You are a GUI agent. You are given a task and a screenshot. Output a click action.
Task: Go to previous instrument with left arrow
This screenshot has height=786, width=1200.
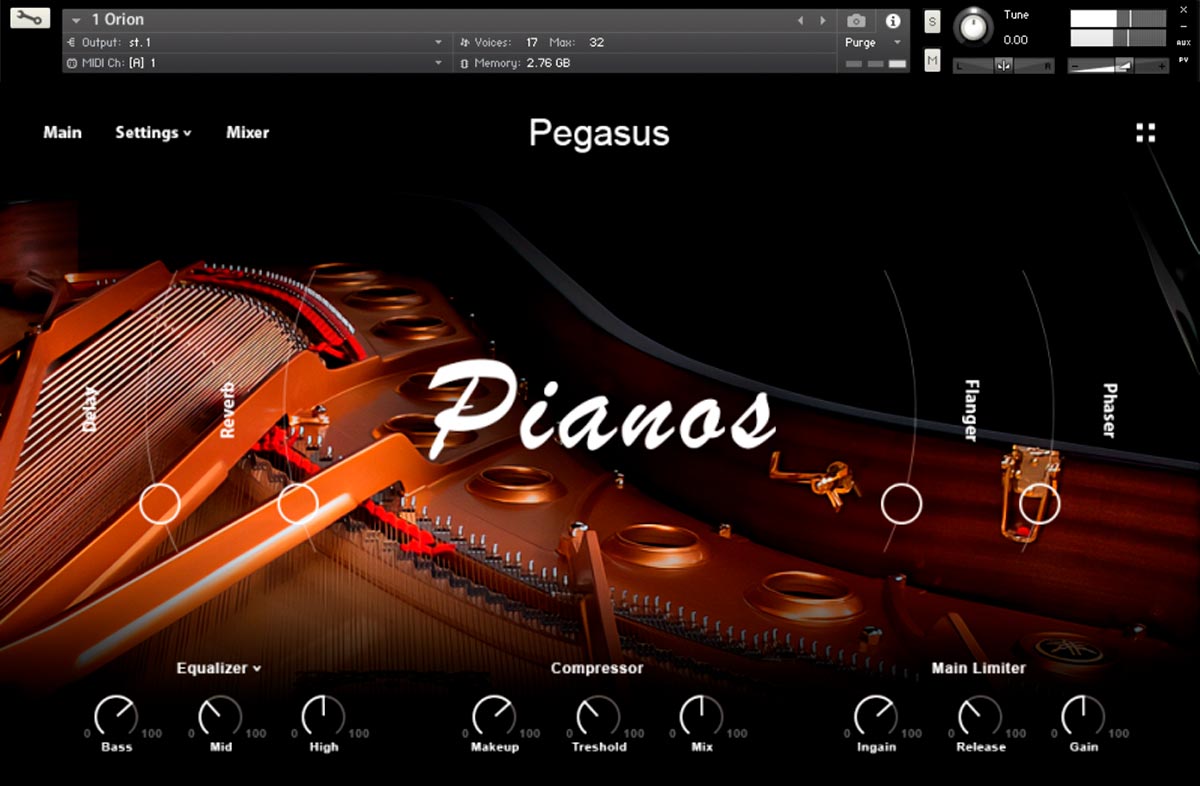[x=799, y=20]
